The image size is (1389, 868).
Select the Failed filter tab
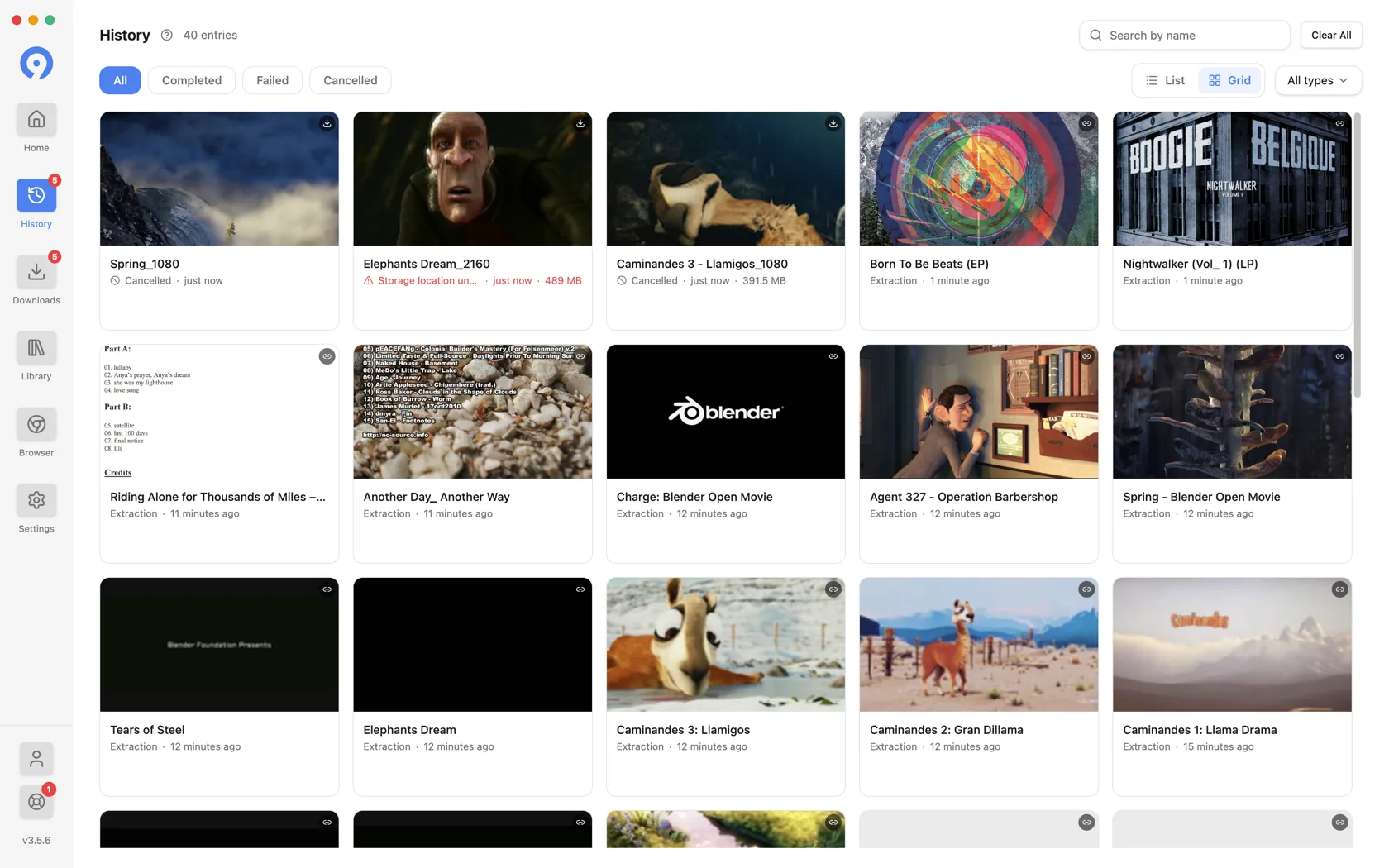click(x=272, y=80)
